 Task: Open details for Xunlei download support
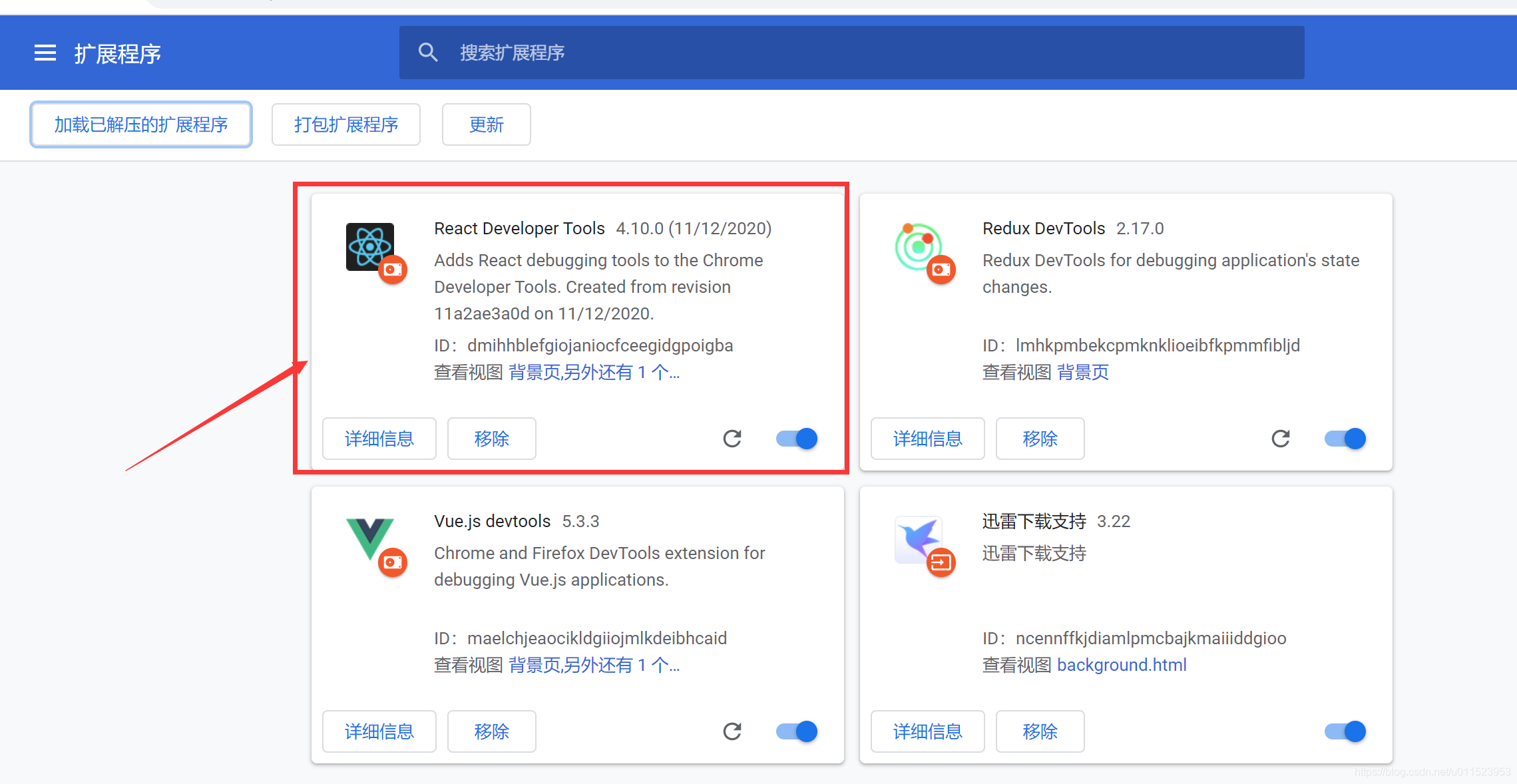[928, 731]
